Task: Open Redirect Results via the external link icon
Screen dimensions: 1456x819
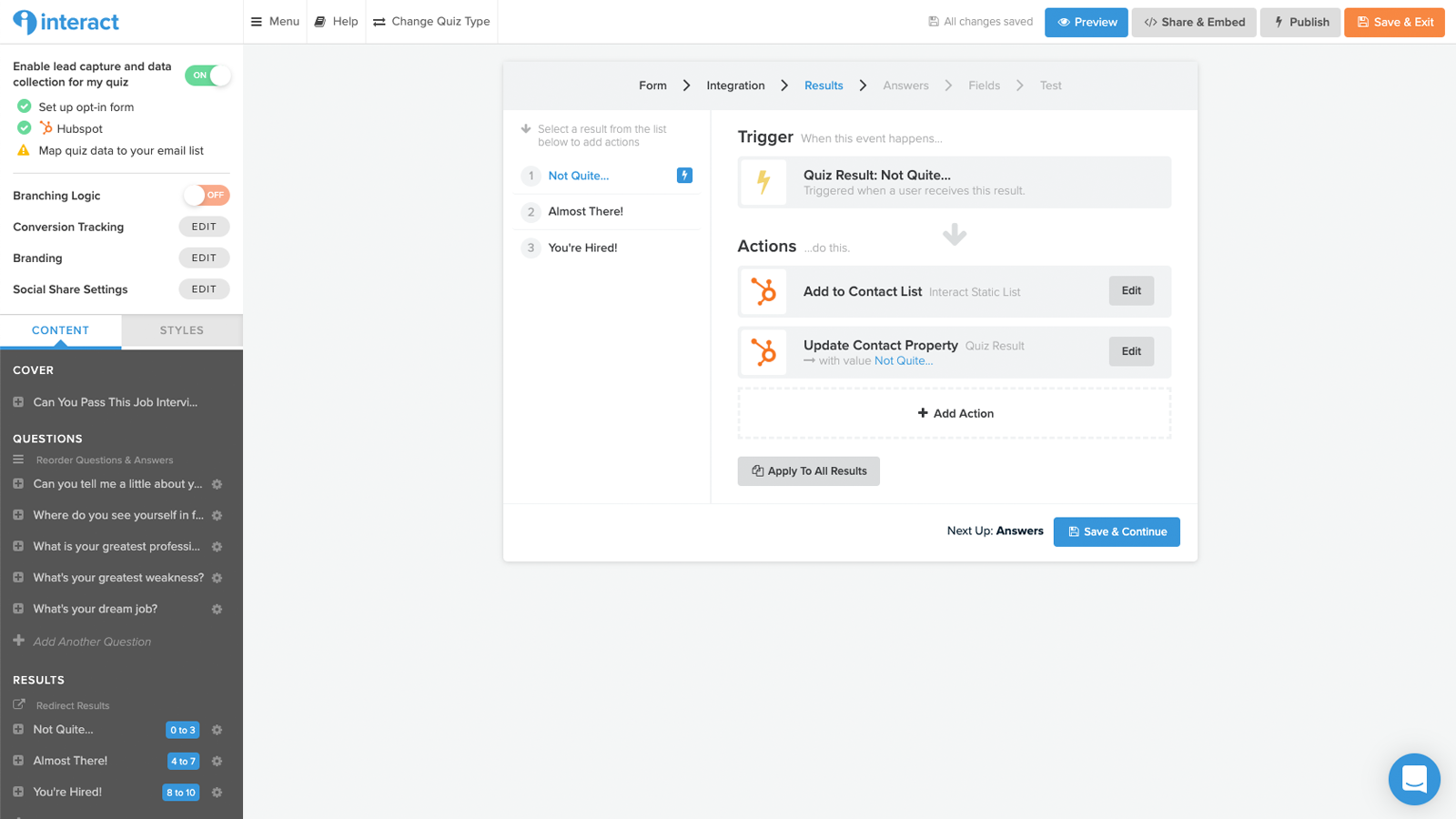Action: click(x=20, y=704)
